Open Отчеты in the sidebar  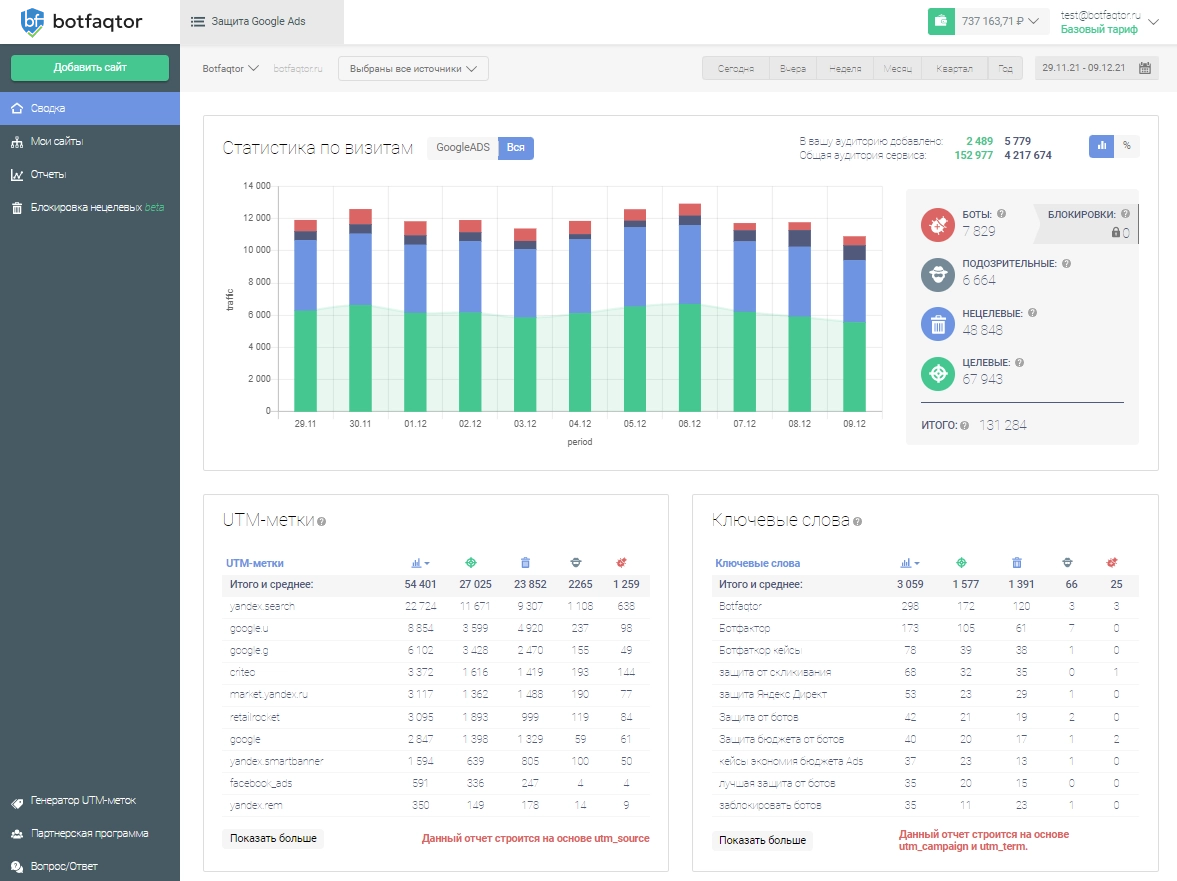pos(48,175)
